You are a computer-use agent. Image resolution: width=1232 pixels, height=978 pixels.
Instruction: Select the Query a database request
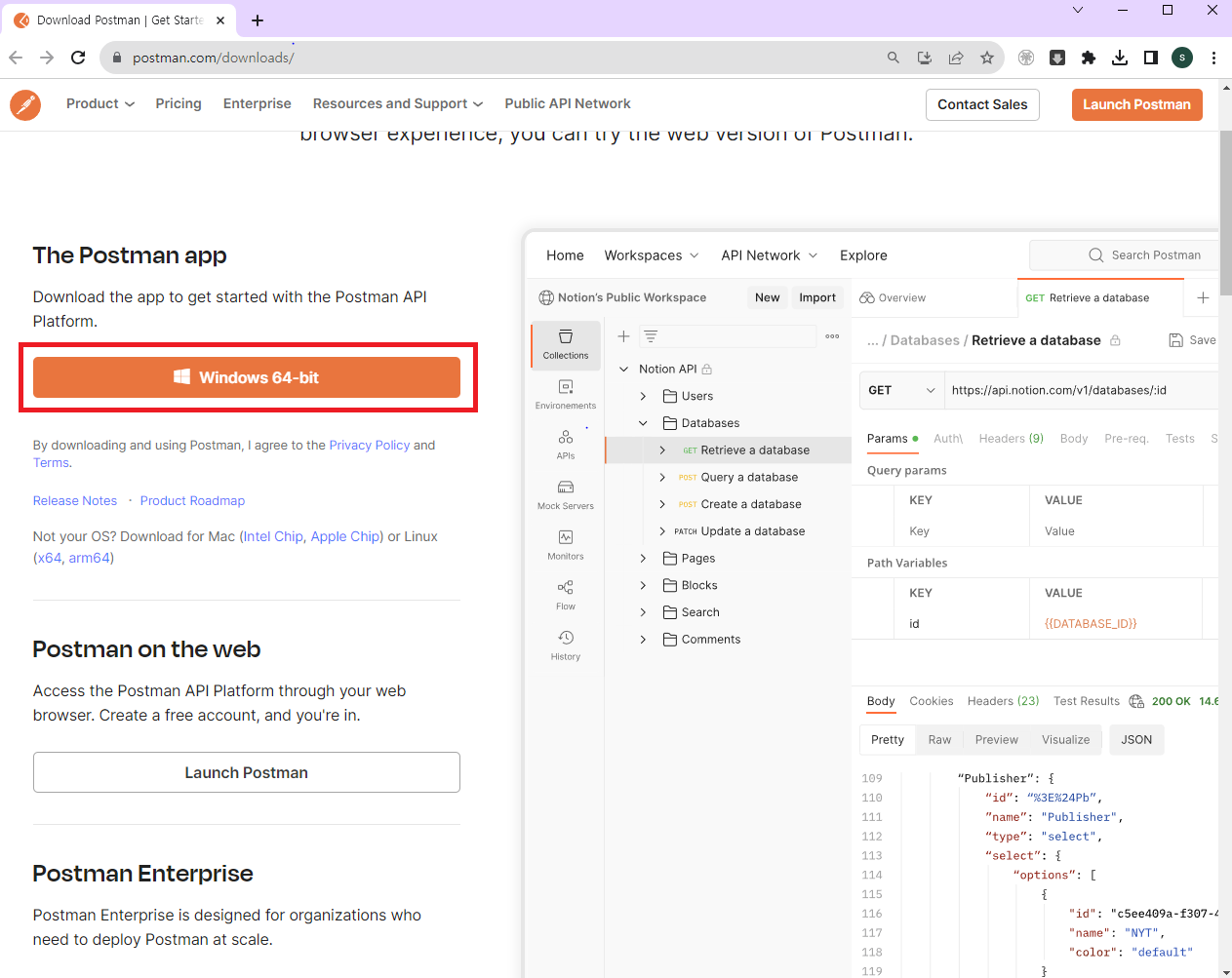coord(749,477)
